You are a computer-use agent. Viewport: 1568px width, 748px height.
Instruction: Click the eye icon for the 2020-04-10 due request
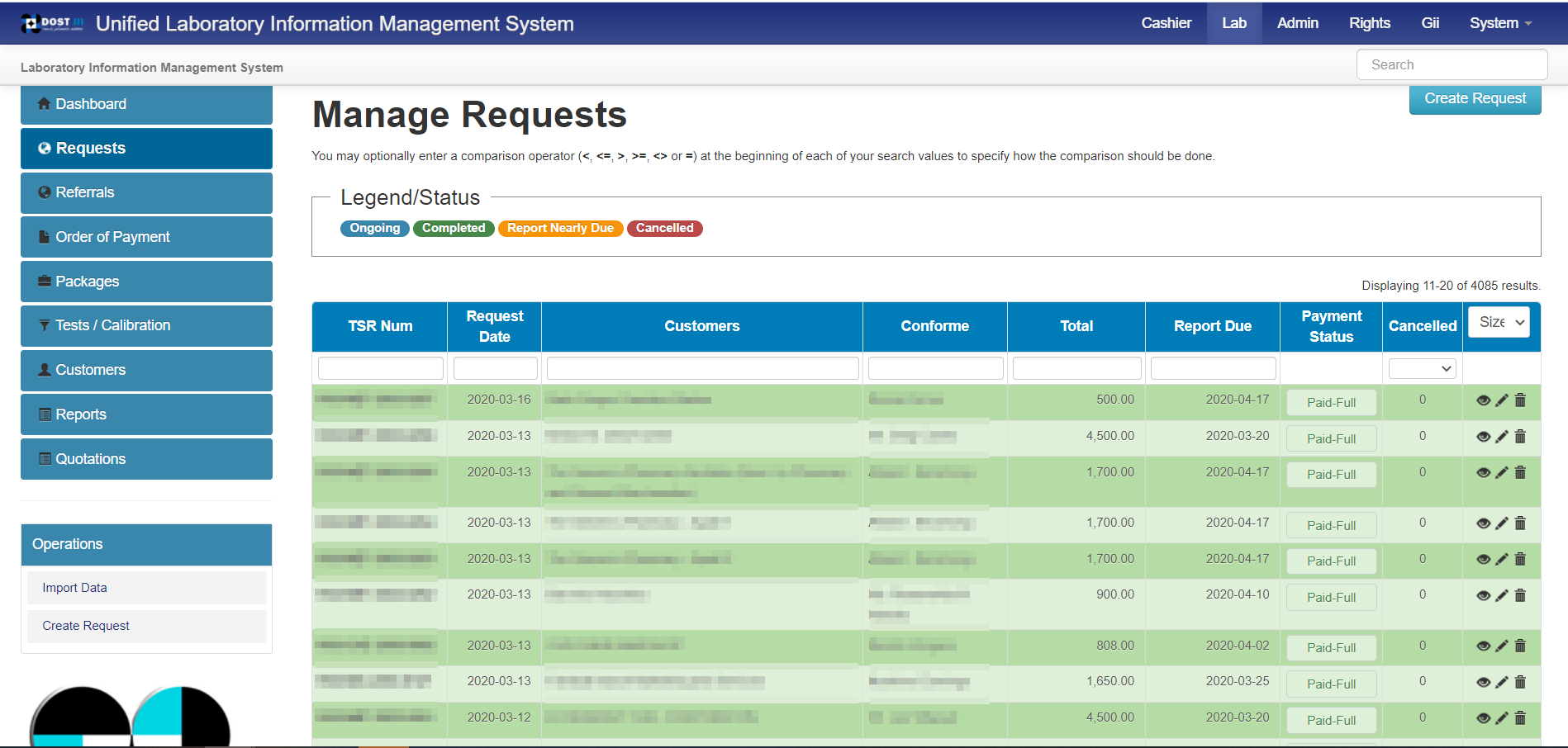1483,595
